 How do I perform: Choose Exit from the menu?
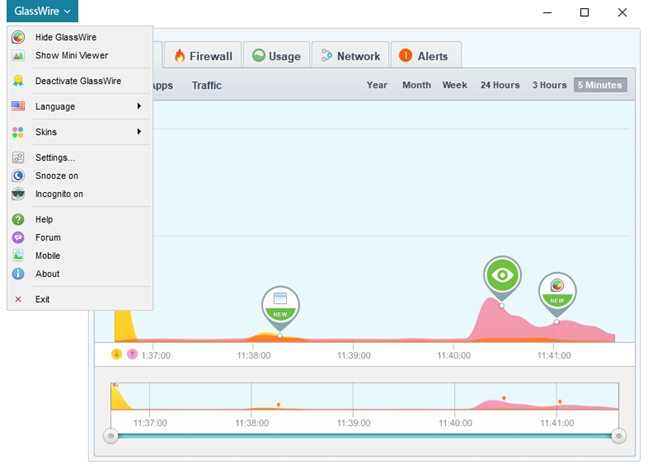coord(80,299)
